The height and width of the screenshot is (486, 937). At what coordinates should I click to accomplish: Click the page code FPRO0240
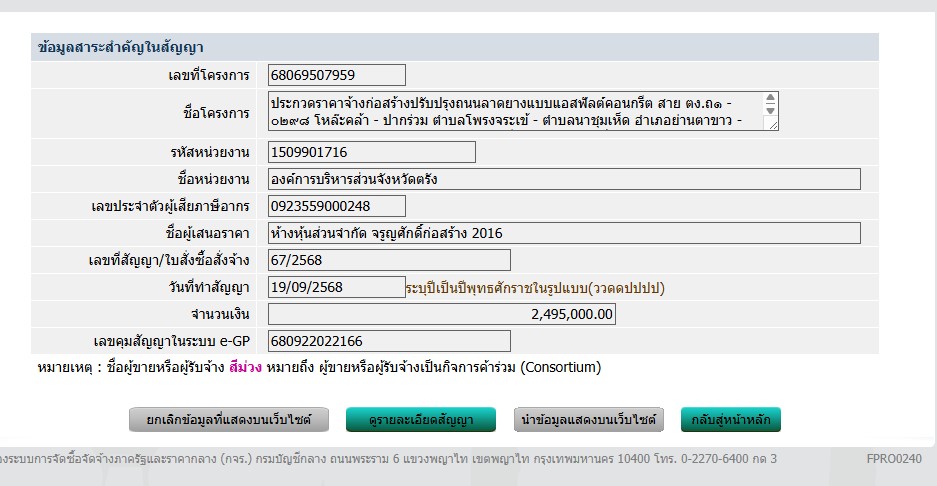(x=894, y=459)
